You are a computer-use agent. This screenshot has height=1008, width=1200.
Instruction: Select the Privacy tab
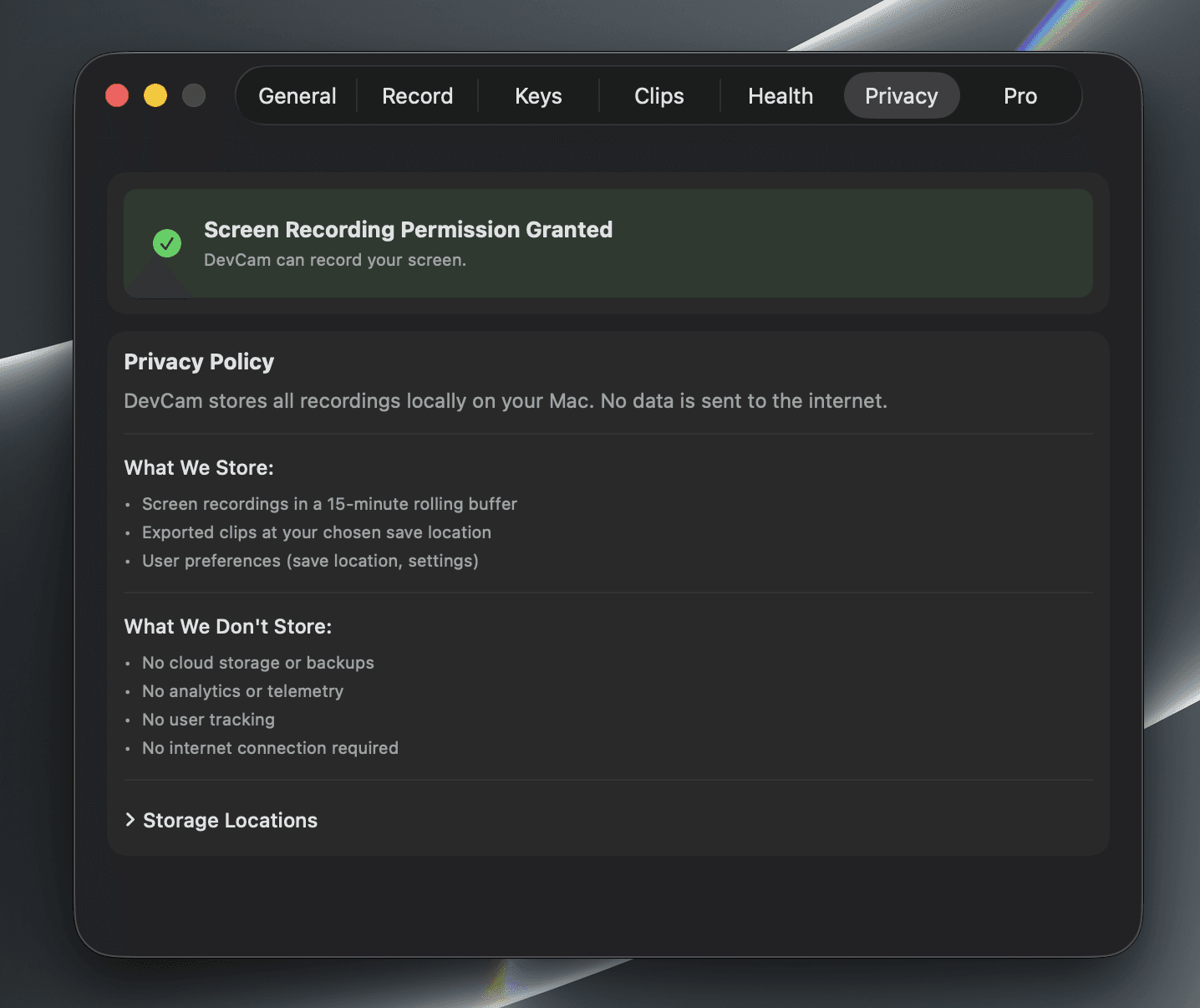click(902, 96)
